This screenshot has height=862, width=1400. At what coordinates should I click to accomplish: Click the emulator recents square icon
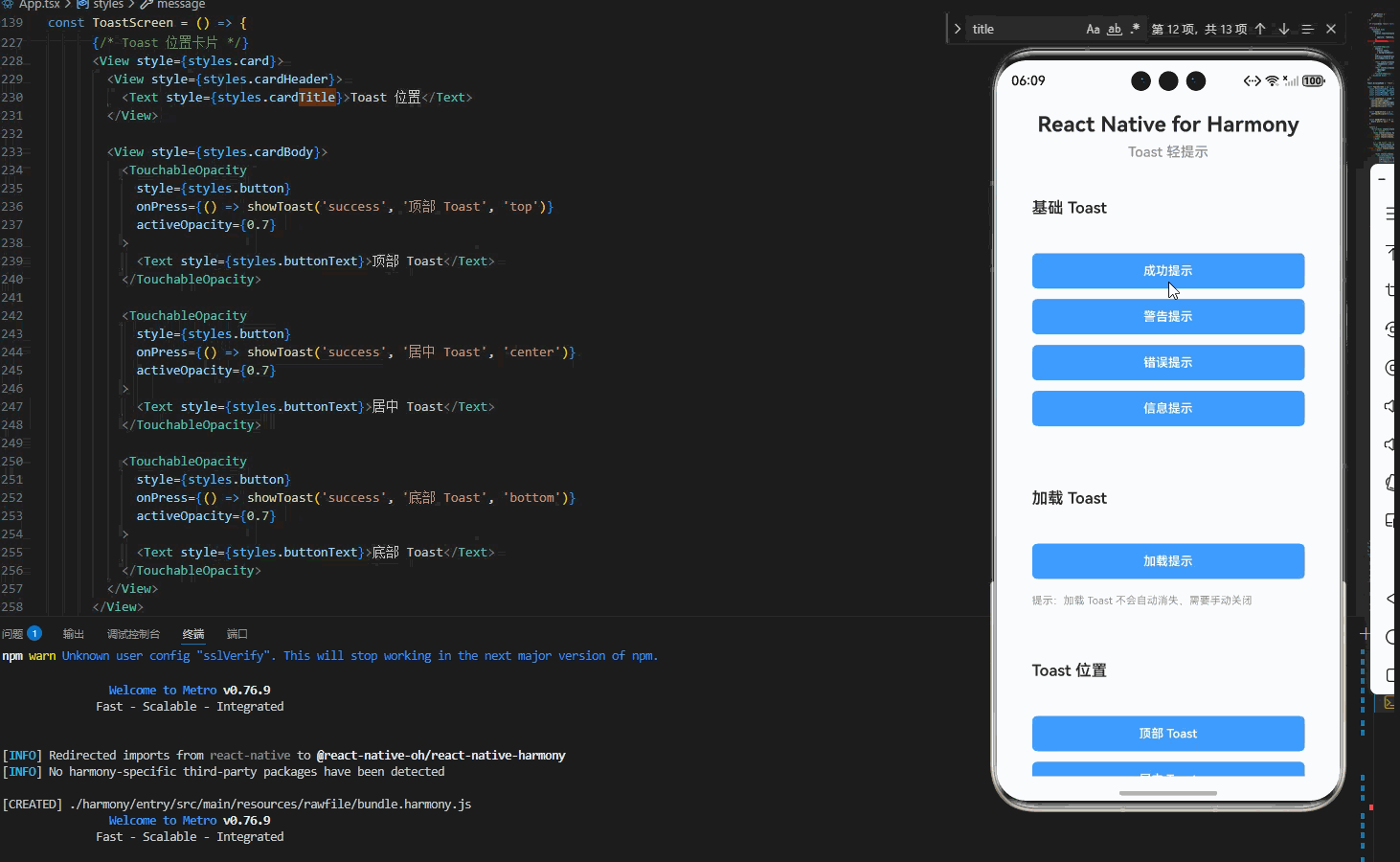[x=1392, y=674]
